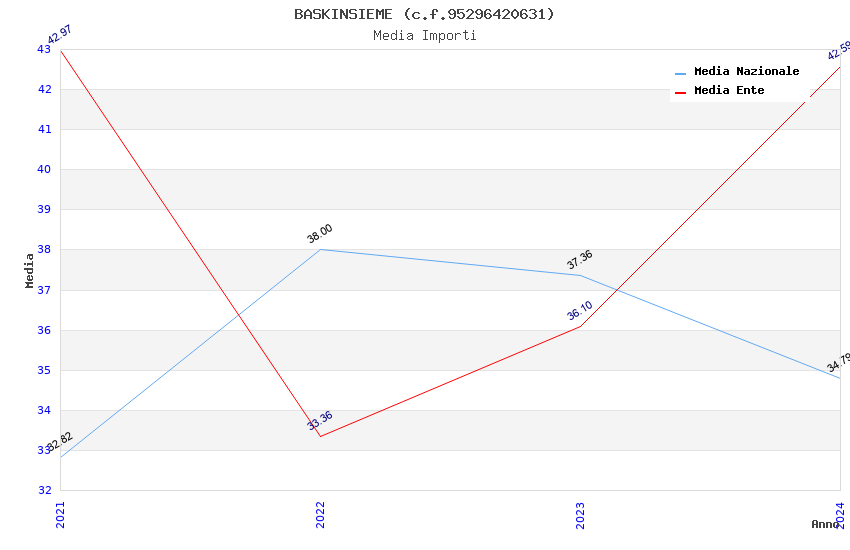850x550 pixels.
Task: Click the 32.82 data point label
Action: click(x=59, y=443)
